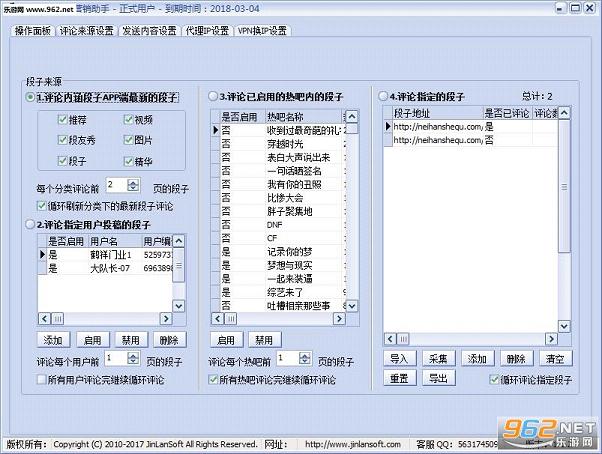Click 热吧 list scroll down arrow
Screen dimensions: 602x454
tap(352, 306)
